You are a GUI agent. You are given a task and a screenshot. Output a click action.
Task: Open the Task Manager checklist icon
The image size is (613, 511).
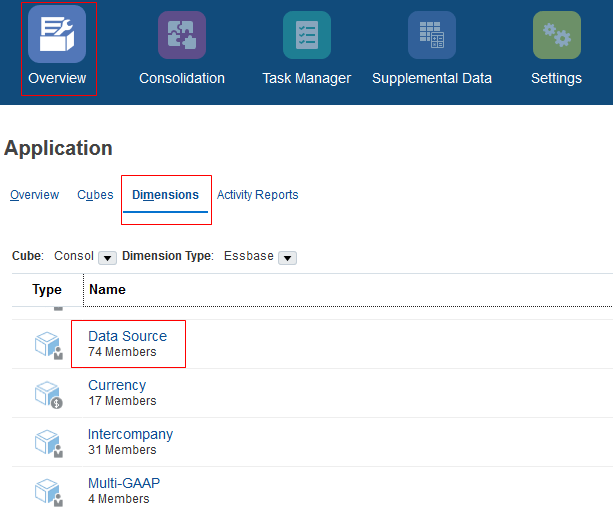(x=306, y=35)
